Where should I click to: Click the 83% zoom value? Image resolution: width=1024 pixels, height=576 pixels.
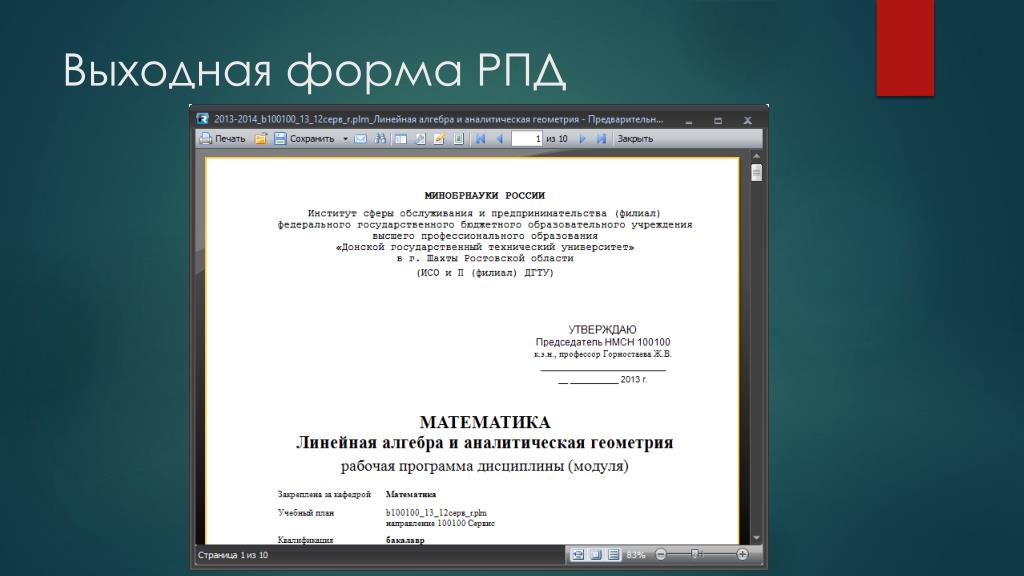click(635, 555)
